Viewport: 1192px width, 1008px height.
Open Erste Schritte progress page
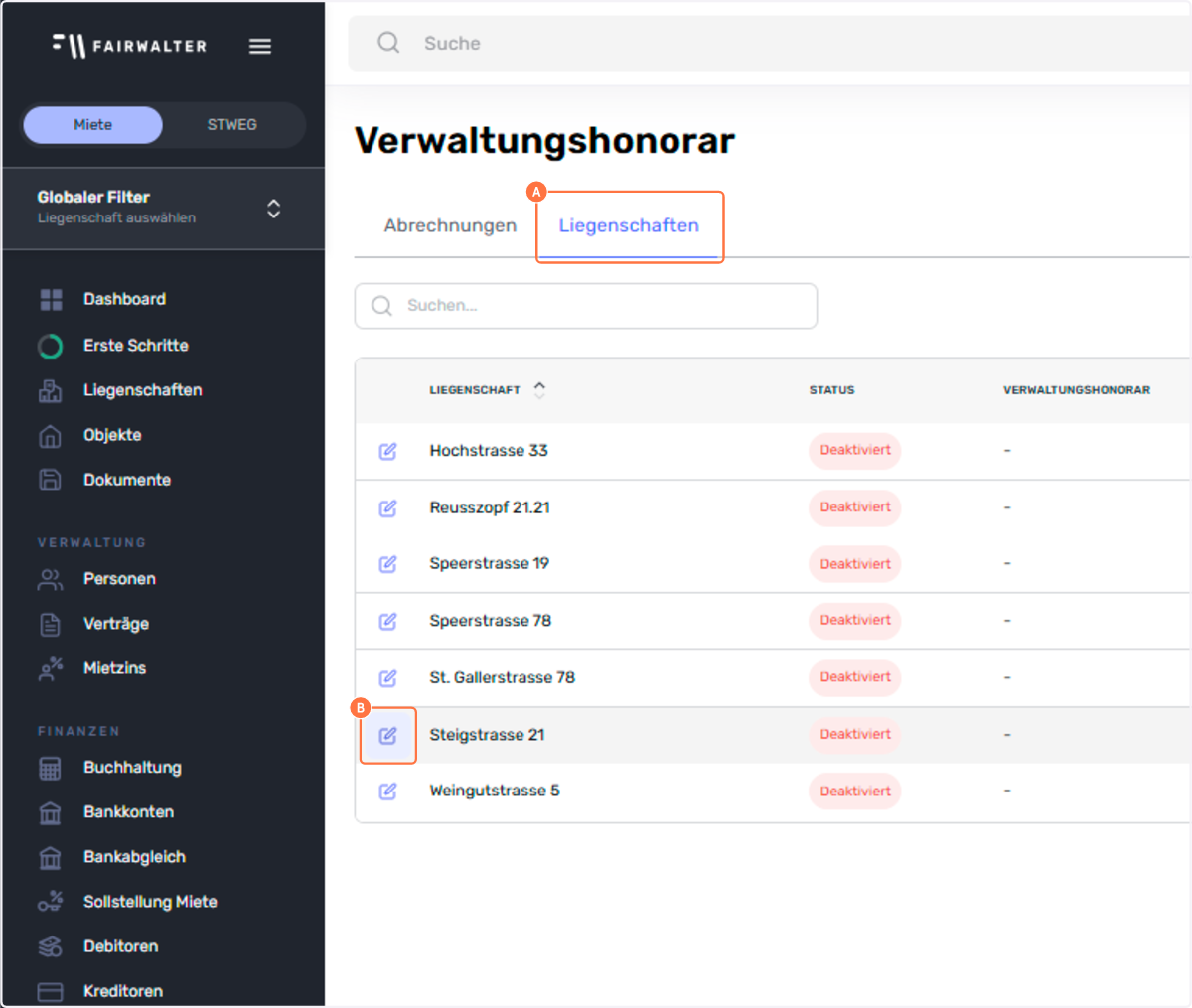tap(135, 346)
